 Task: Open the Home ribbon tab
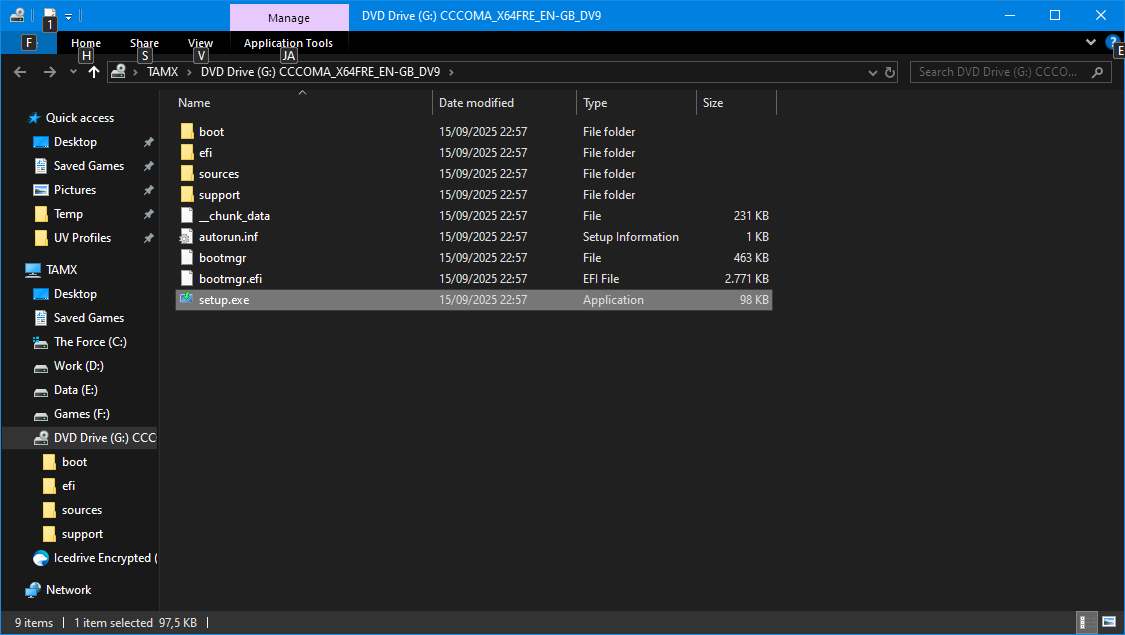85,43
